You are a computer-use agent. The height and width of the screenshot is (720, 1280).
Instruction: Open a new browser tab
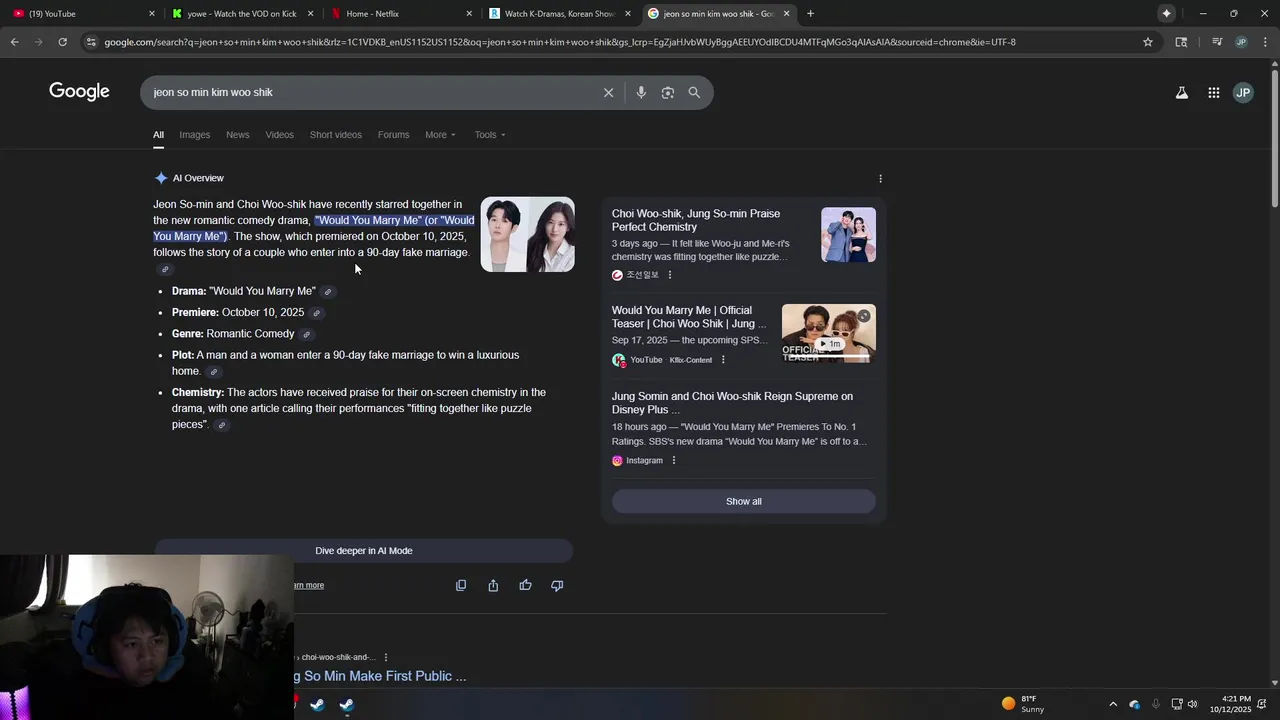pos(810,13)
